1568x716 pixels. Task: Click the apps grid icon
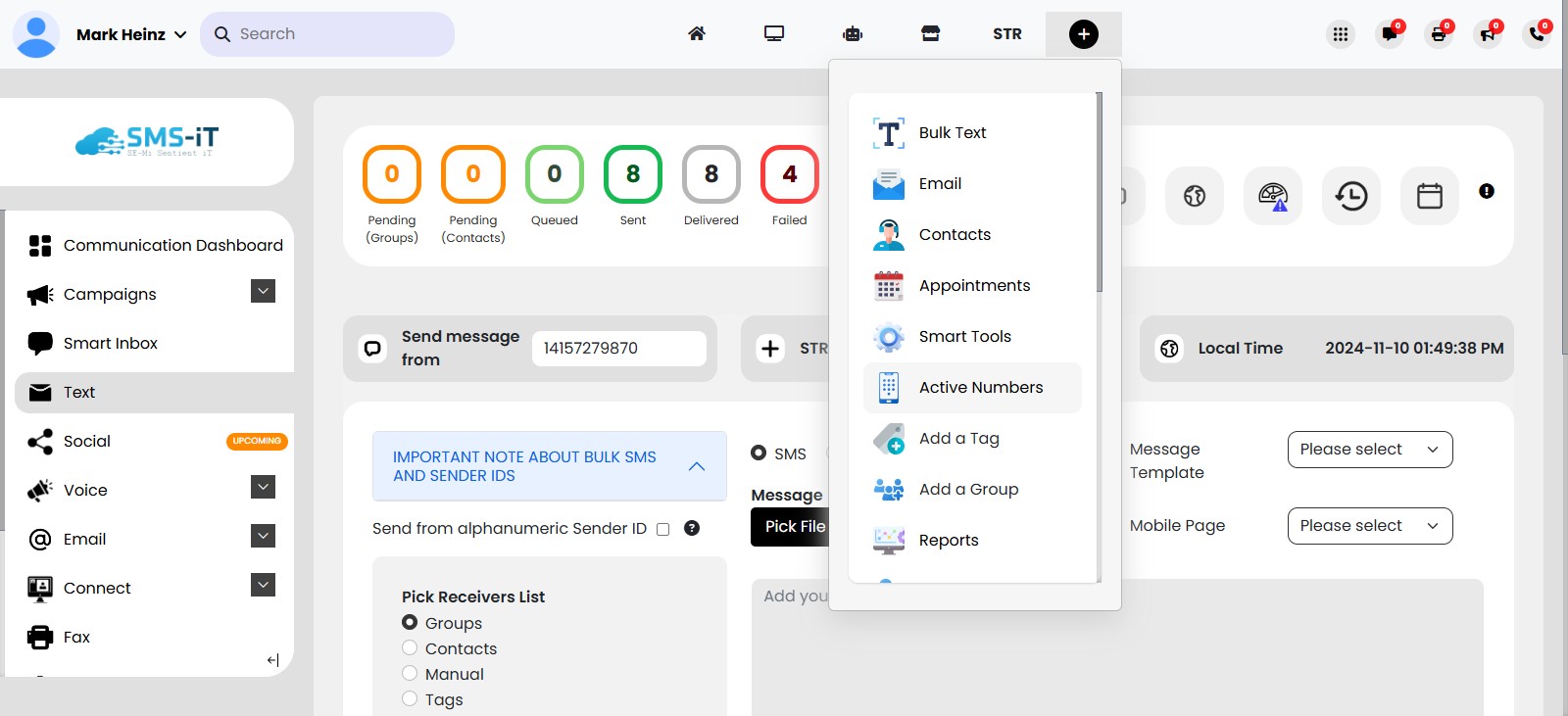click(x=1340, y=34)
